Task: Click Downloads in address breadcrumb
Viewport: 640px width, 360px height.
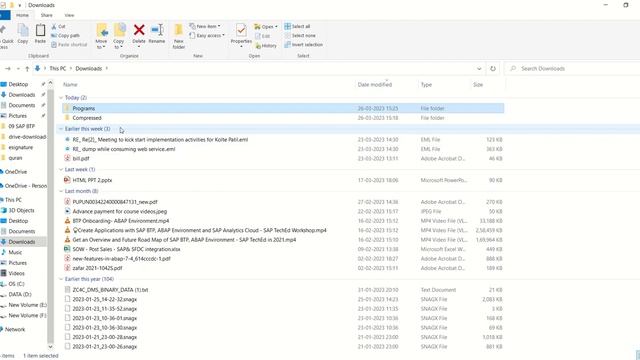Action: click(89, 69)
